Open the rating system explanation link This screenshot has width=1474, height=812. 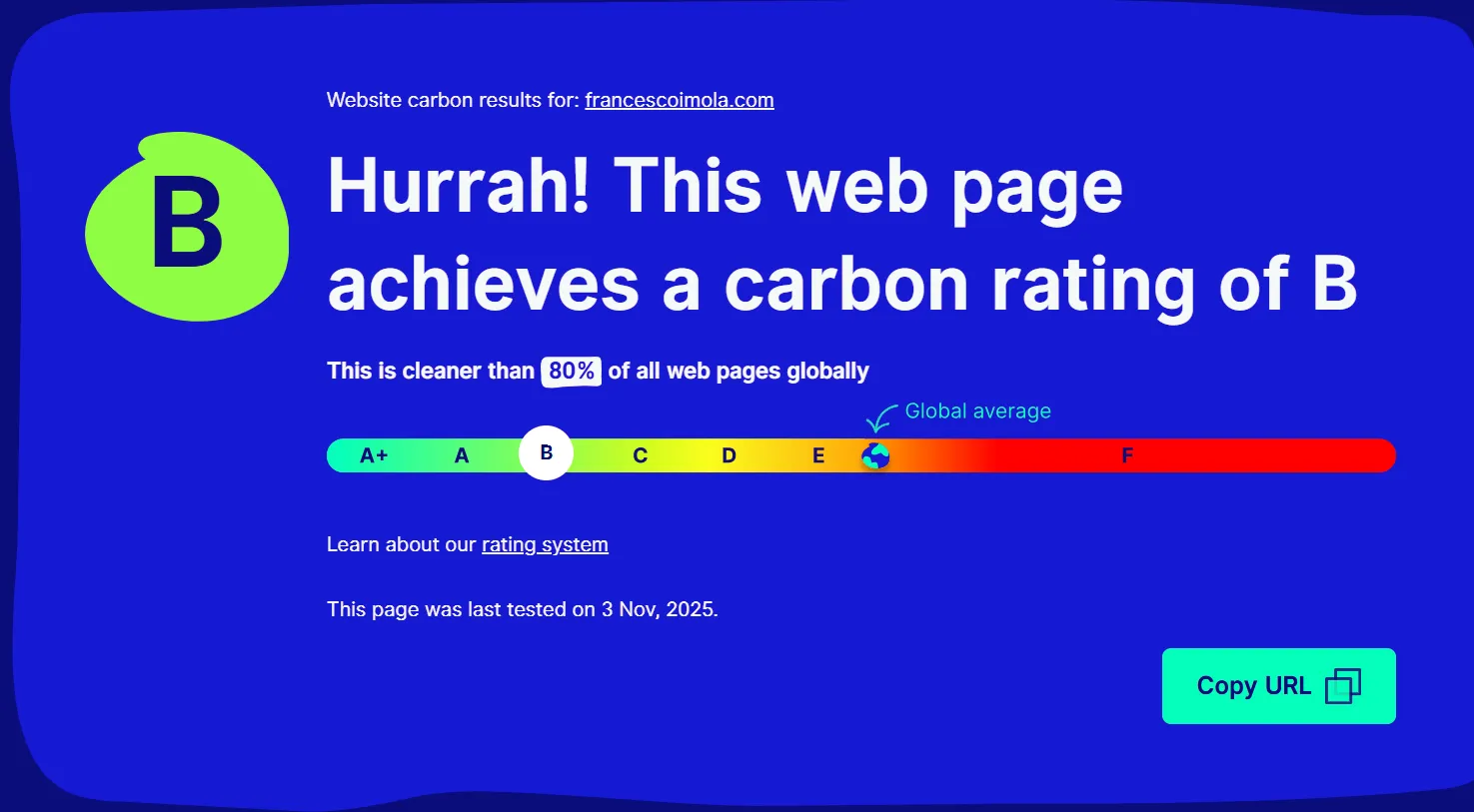point(545,544)
